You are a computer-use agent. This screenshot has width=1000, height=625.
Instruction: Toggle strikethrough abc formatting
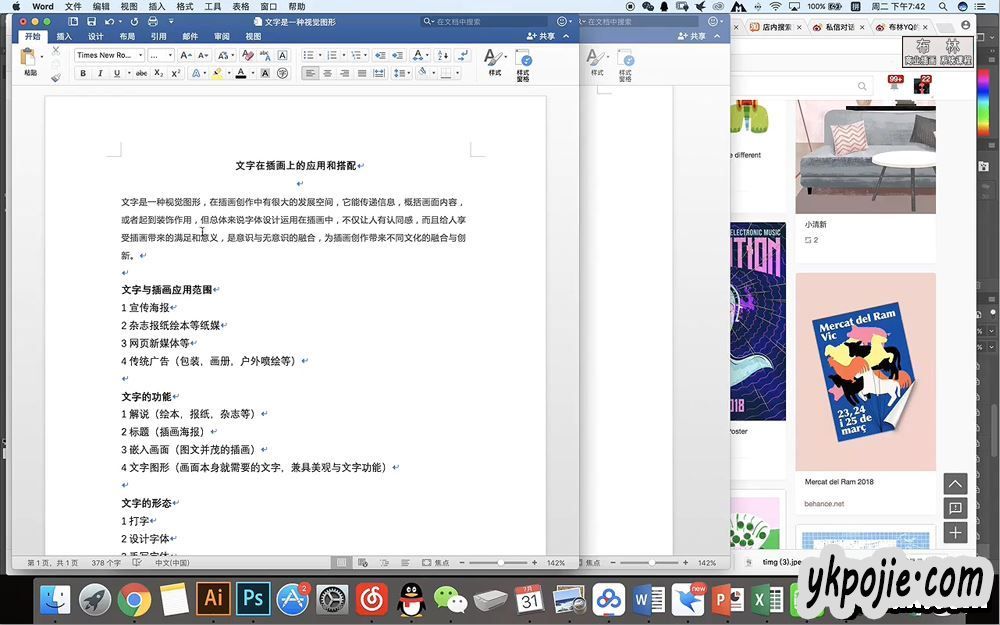tap(141, 73)
